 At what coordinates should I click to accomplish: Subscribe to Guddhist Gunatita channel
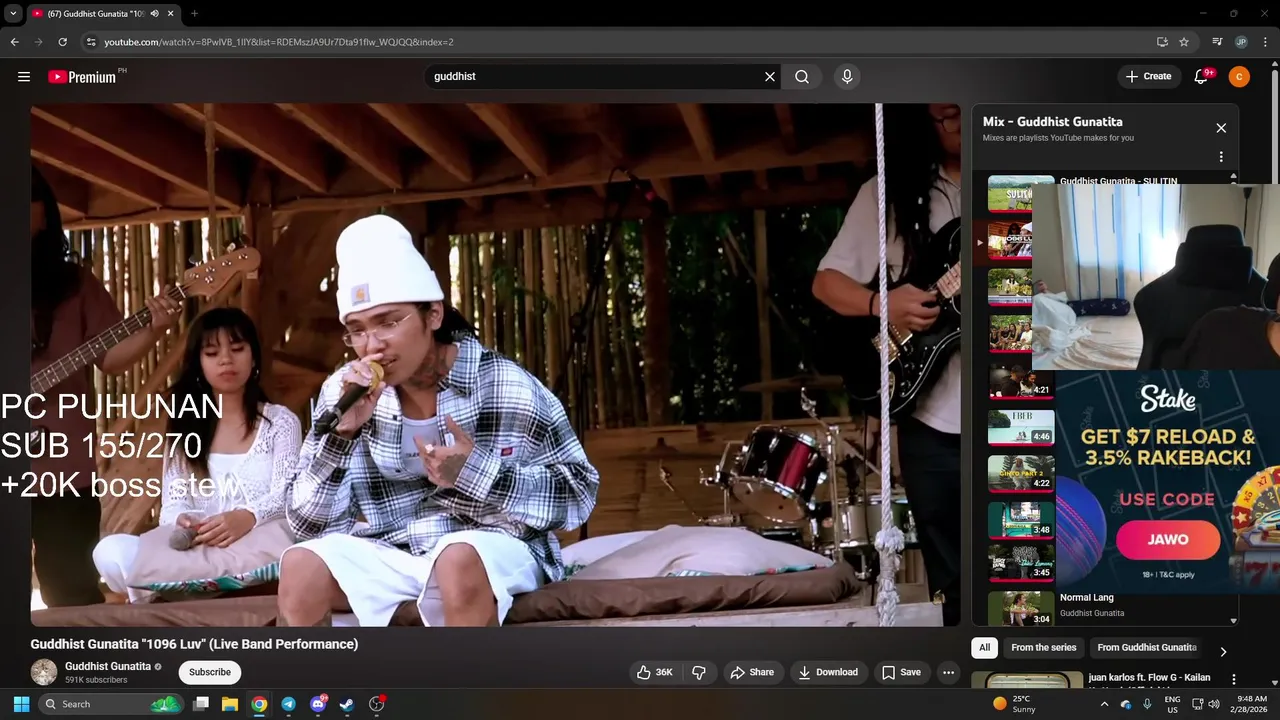(210, 672)
